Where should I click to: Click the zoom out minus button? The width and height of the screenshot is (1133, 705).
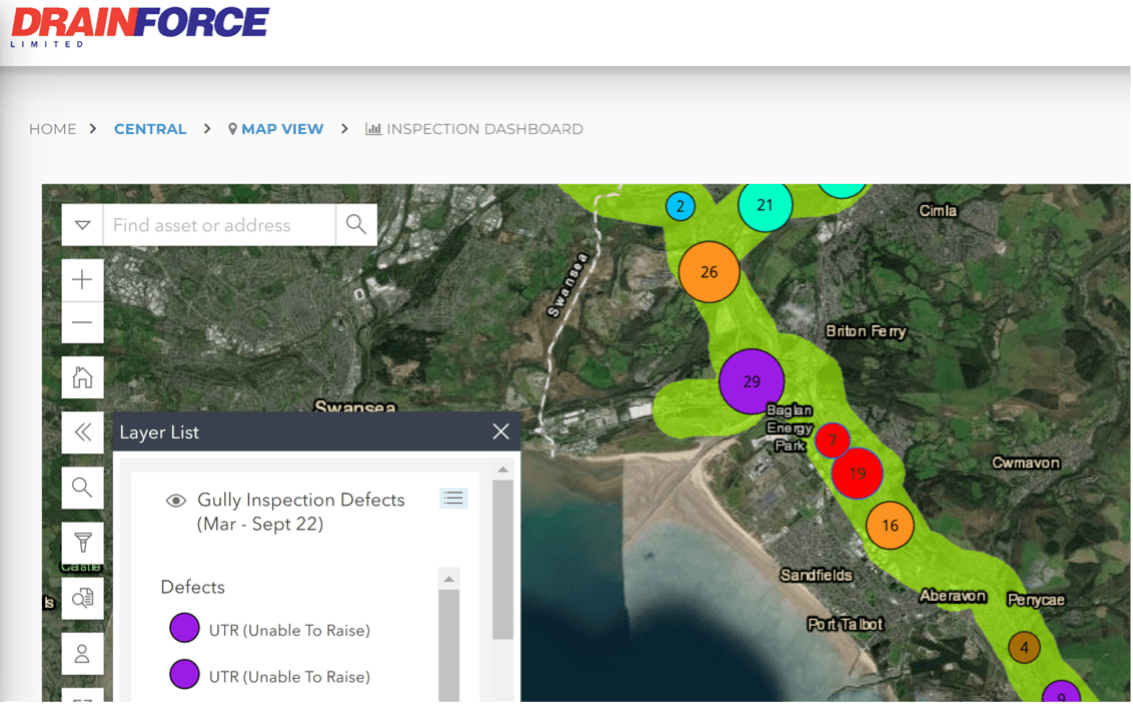[x=82, y=323]
